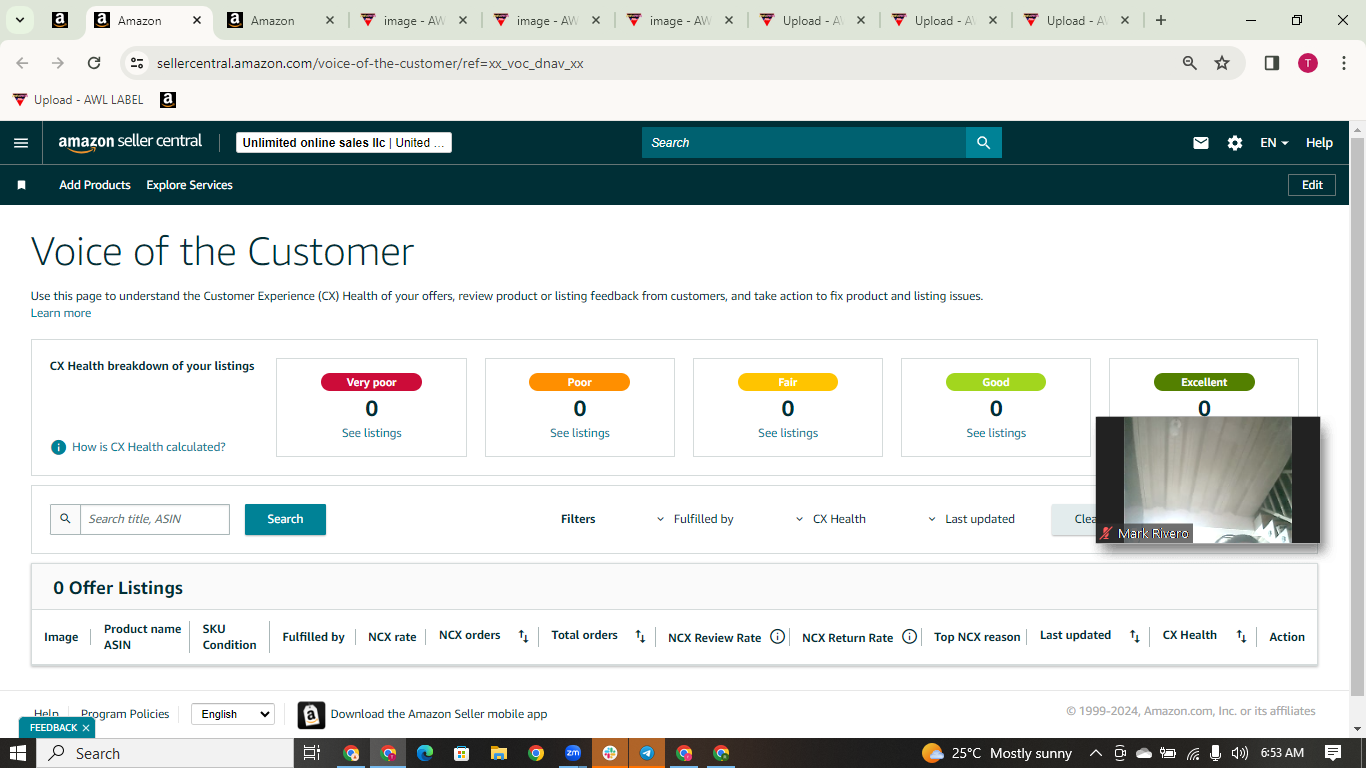
Task: Click the info icon beside CX Health calculated
Action: click(x=59, y=447)
